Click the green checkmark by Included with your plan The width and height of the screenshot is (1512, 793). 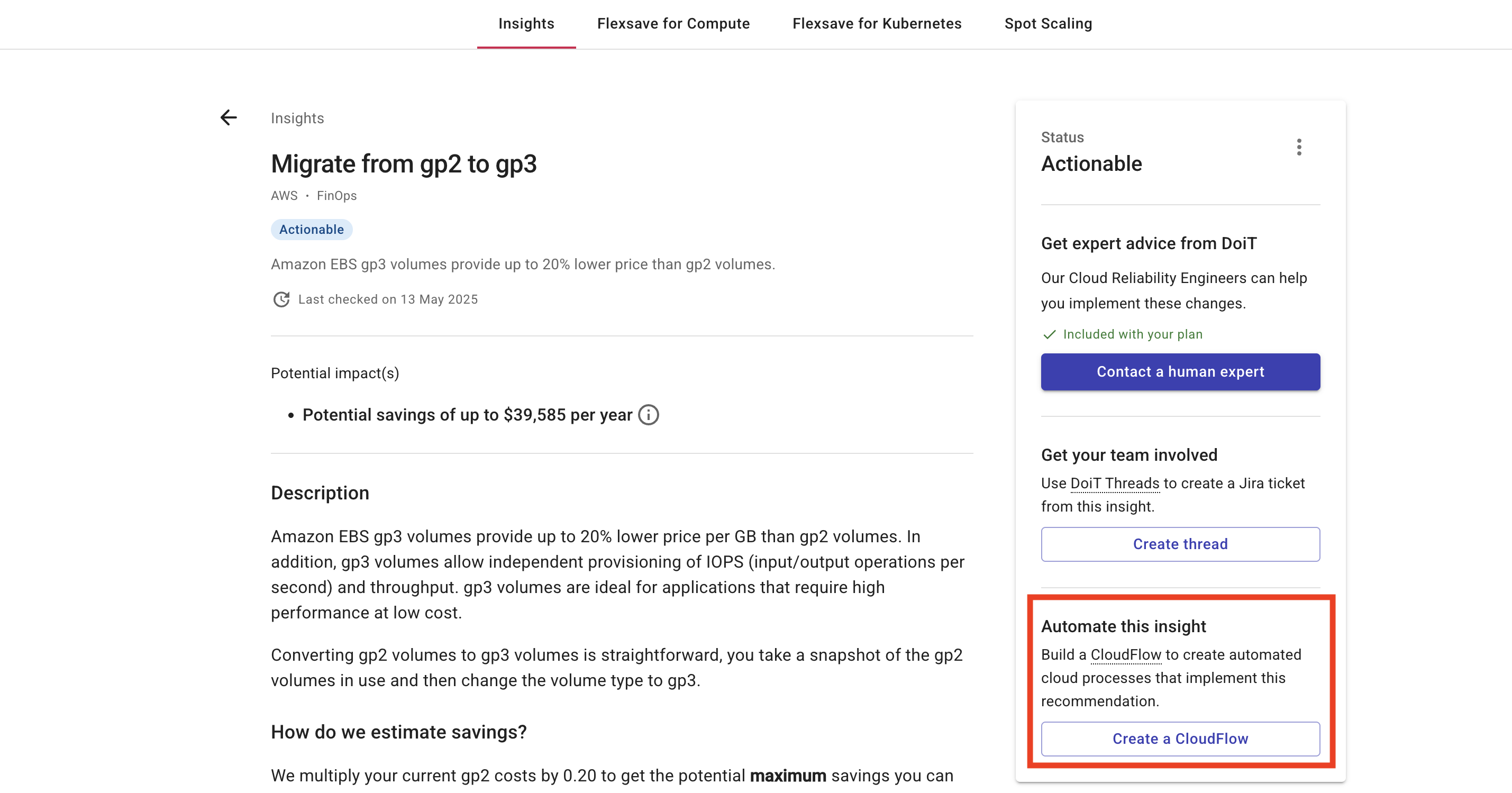[x=1049, y=334]
